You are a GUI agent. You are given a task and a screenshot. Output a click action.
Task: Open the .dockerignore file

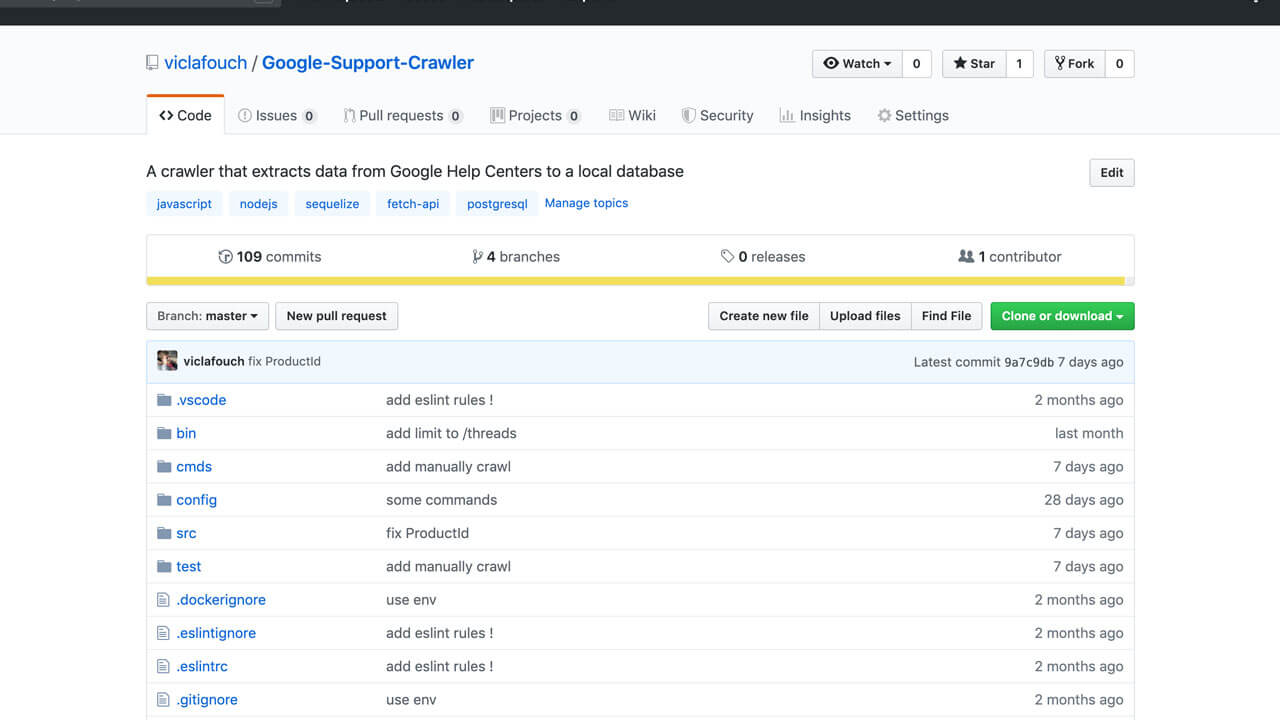click(x=221, y=600)
